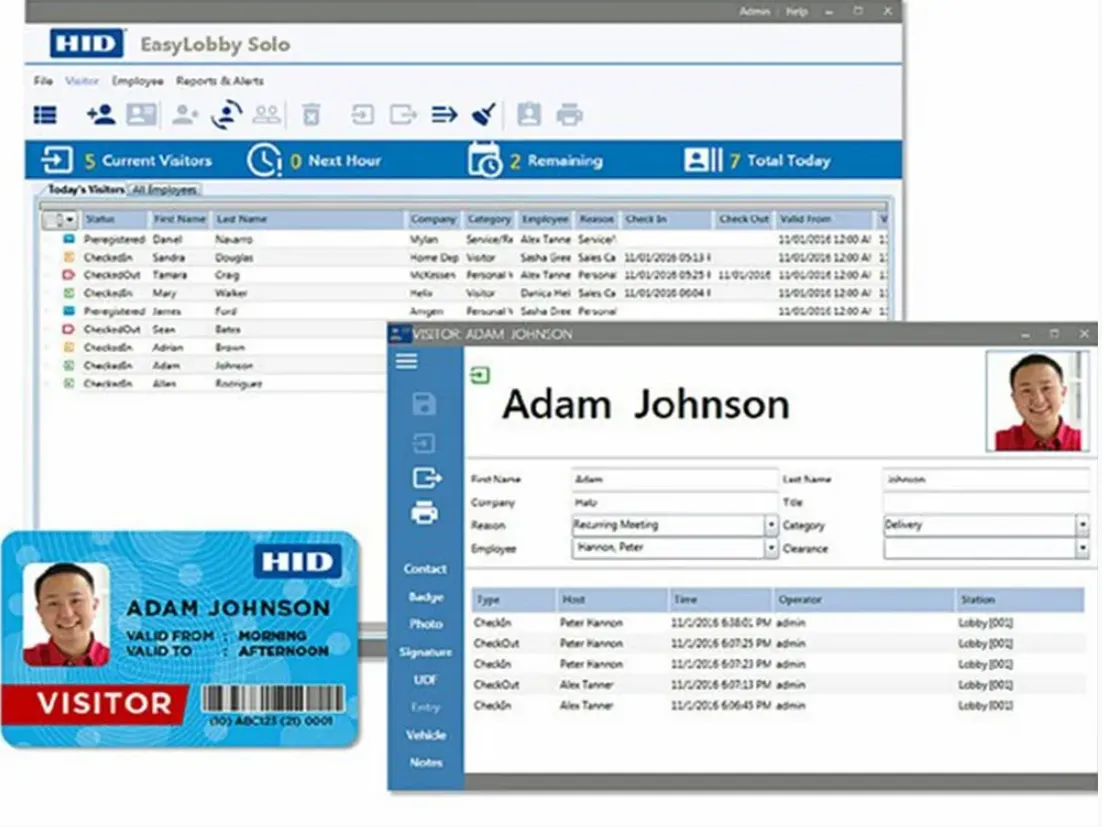Click the broom clear toolbar icon
This screenshot has height=827, width=1102.
tap(484, 115)
